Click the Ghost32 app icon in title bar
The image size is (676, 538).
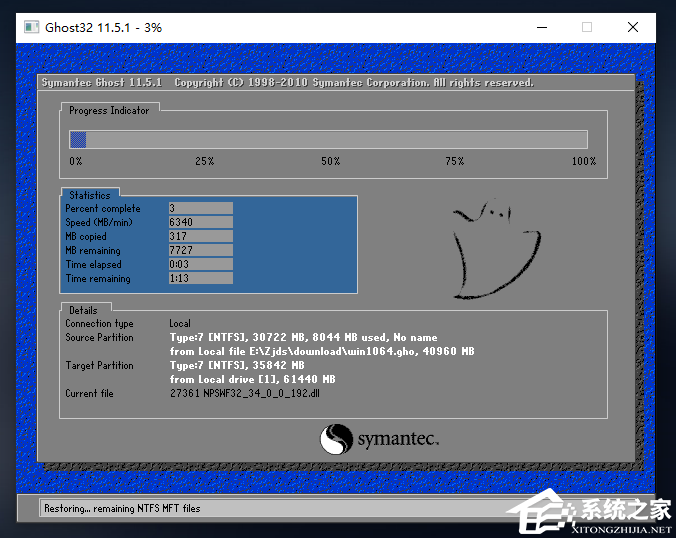(x=32, y=27)
